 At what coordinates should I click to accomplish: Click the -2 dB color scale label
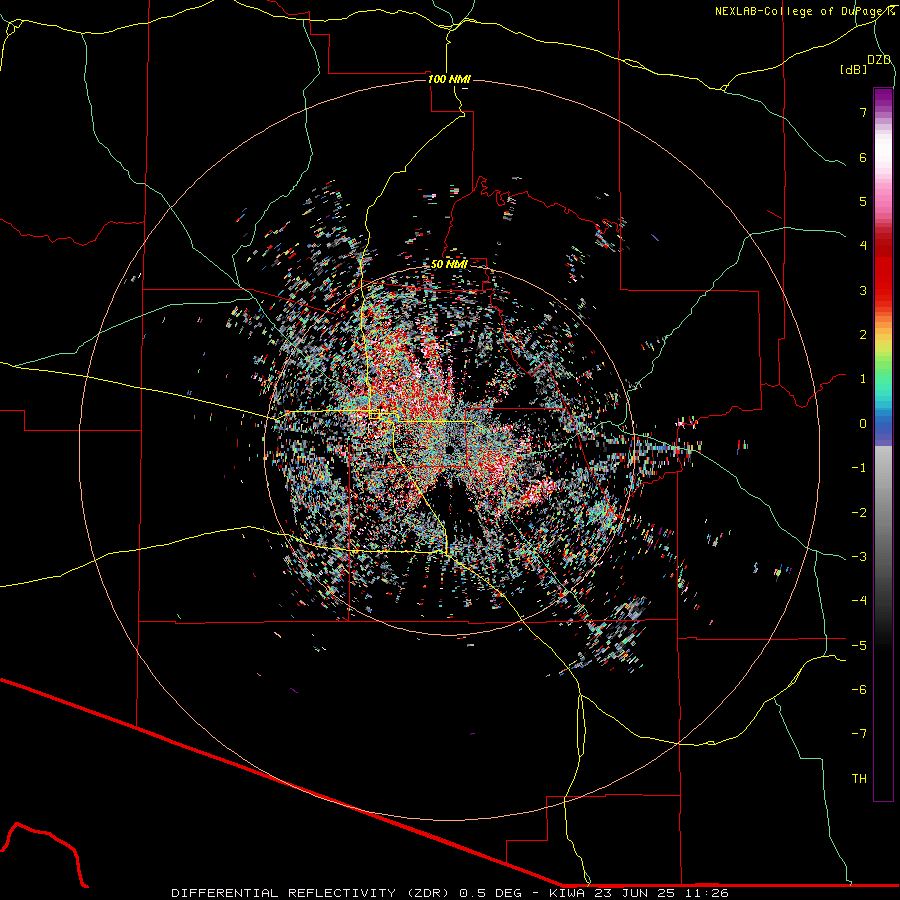[859, 513]
